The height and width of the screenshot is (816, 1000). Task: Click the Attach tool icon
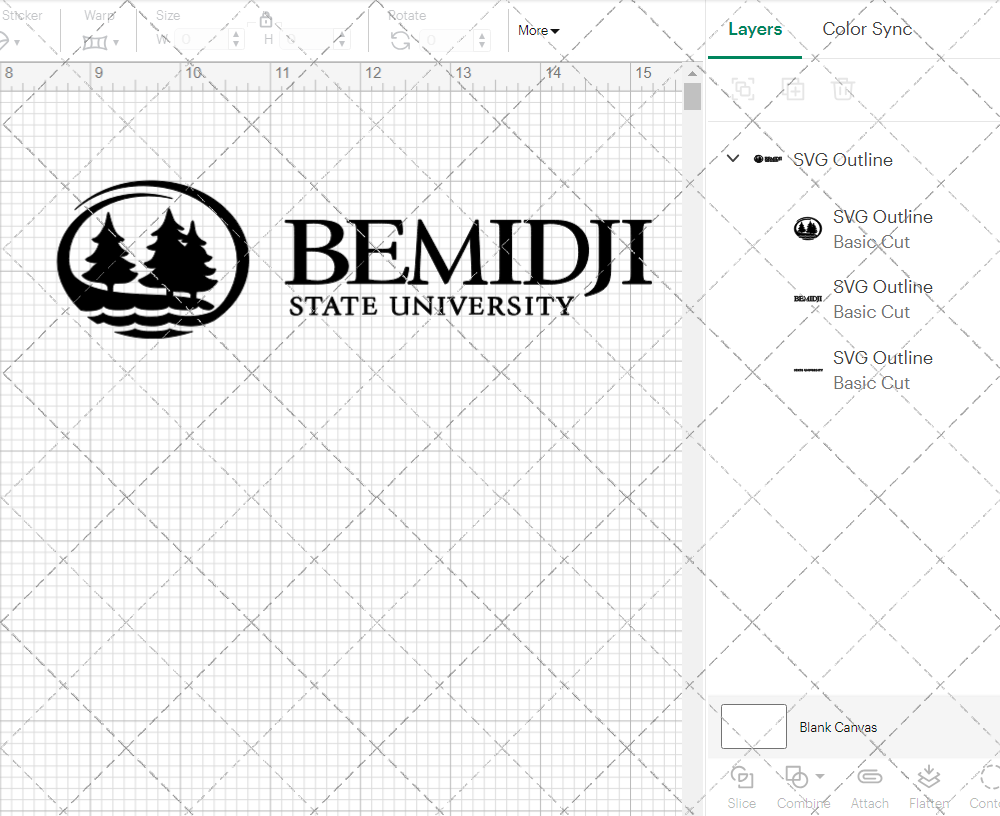tap(869, 776)
